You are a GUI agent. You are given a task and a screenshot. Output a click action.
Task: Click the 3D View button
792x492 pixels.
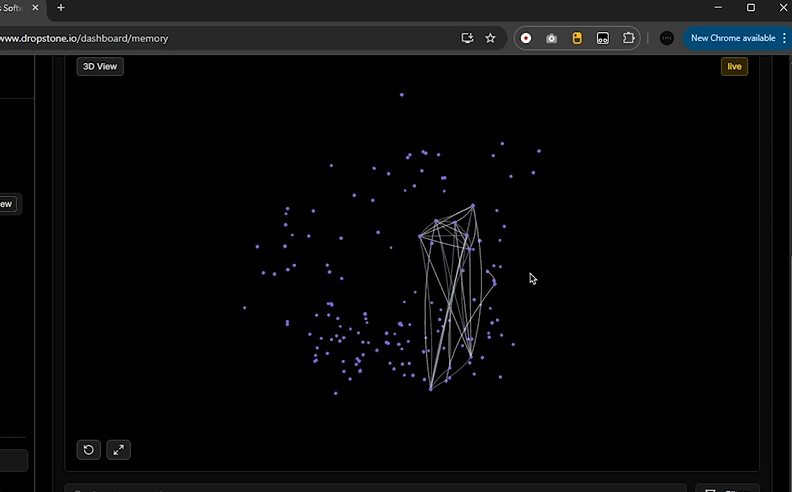click(x=100, y=66)
